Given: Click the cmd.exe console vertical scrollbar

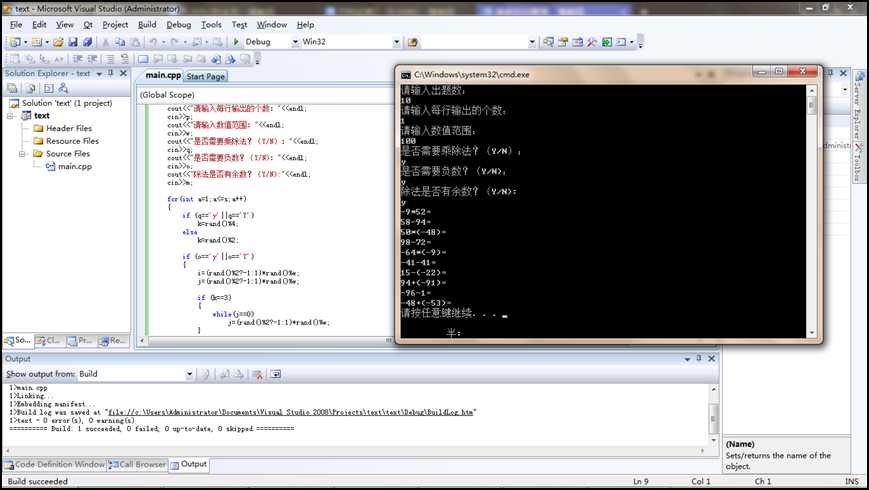Looking at the screenshot, I should point(812,211).
